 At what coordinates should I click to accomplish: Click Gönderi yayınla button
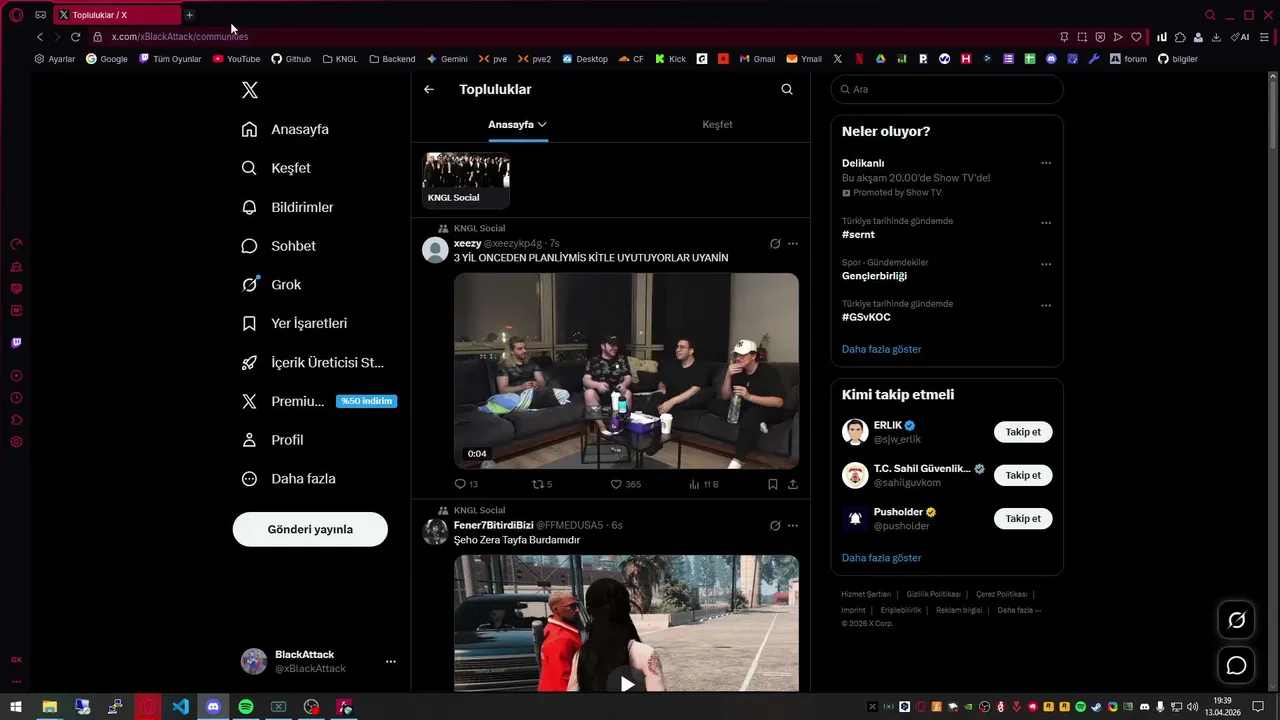[x=310, y=529]
